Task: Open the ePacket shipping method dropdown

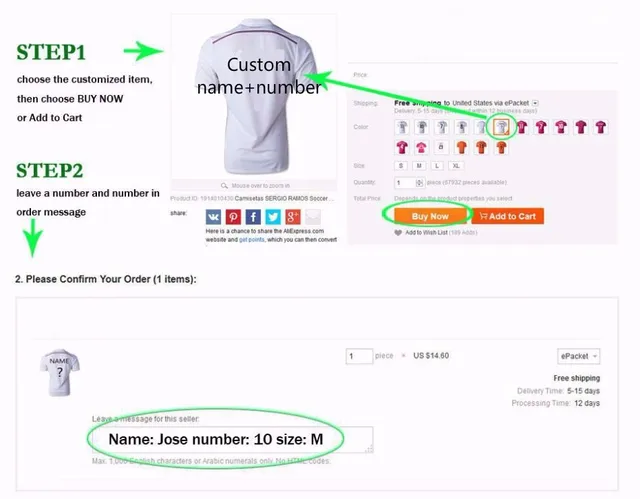Action: coord(578,356)
